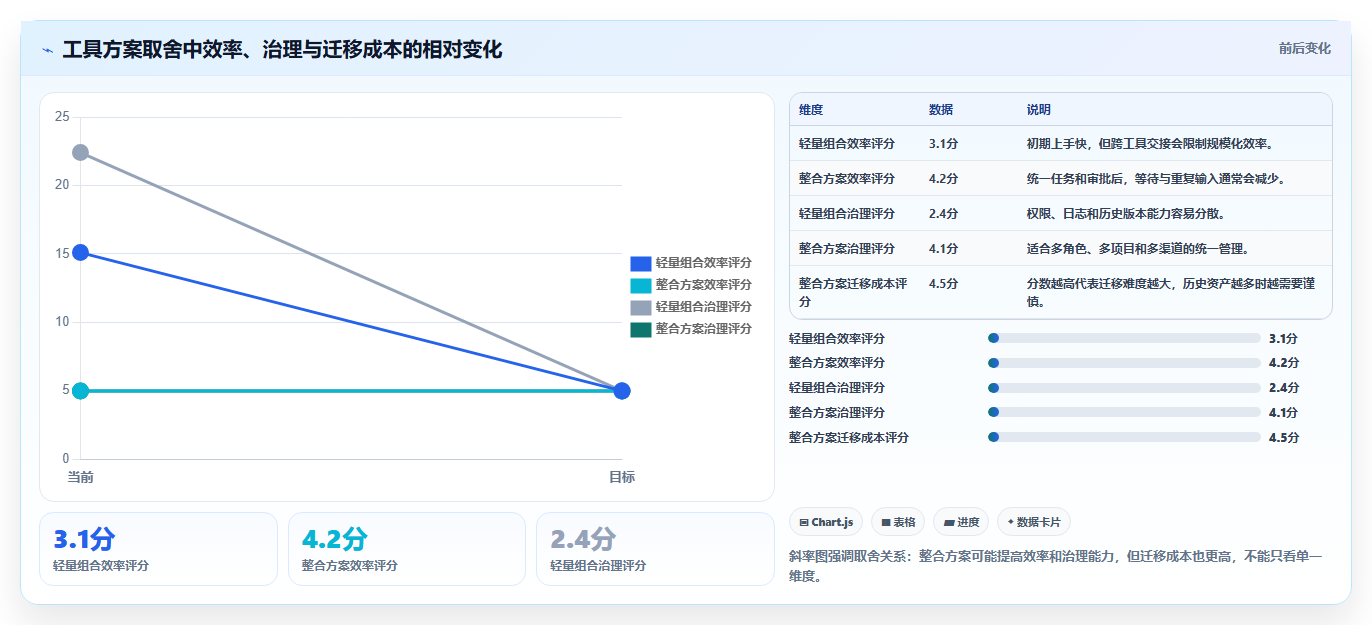Screen dimensions: 1372x625
Task: Click gray data point at 当前 near 22
Action: [x=80, y=152]
